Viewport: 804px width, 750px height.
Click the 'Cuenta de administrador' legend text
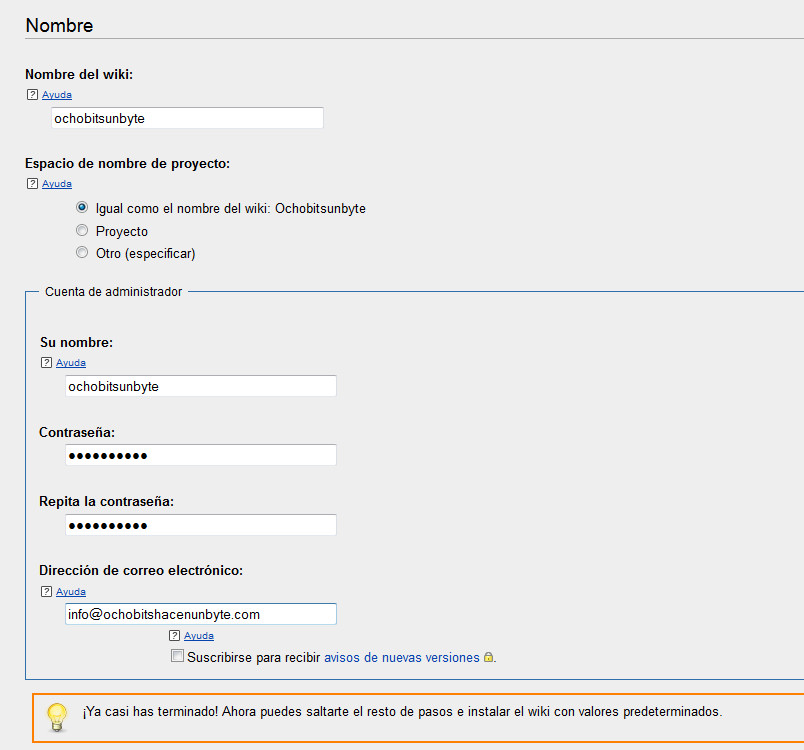click(x=113, y=291)
